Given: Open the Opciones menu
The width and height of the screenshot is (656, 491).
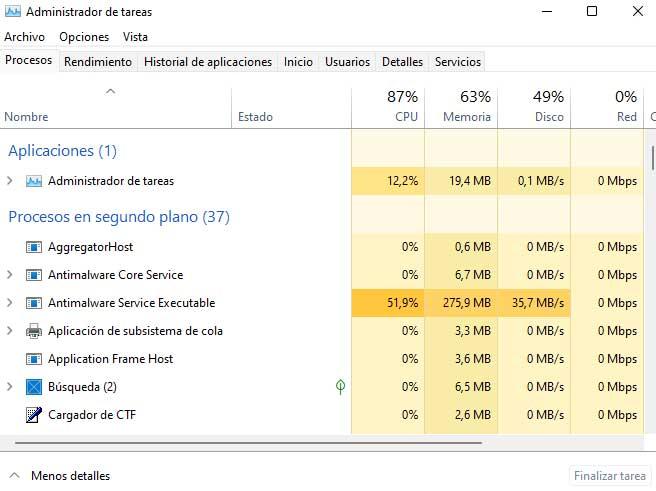Looking at the screenshot, I should pyautogui.click(x=84, y=37).
